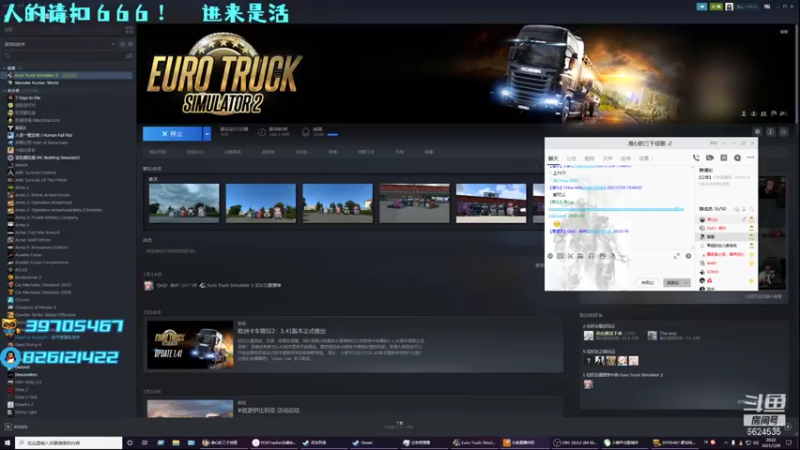Switch to announcements tab in QQ window
Image resolution: width=800 pixels, height=450 pixels.
(571, 159)
